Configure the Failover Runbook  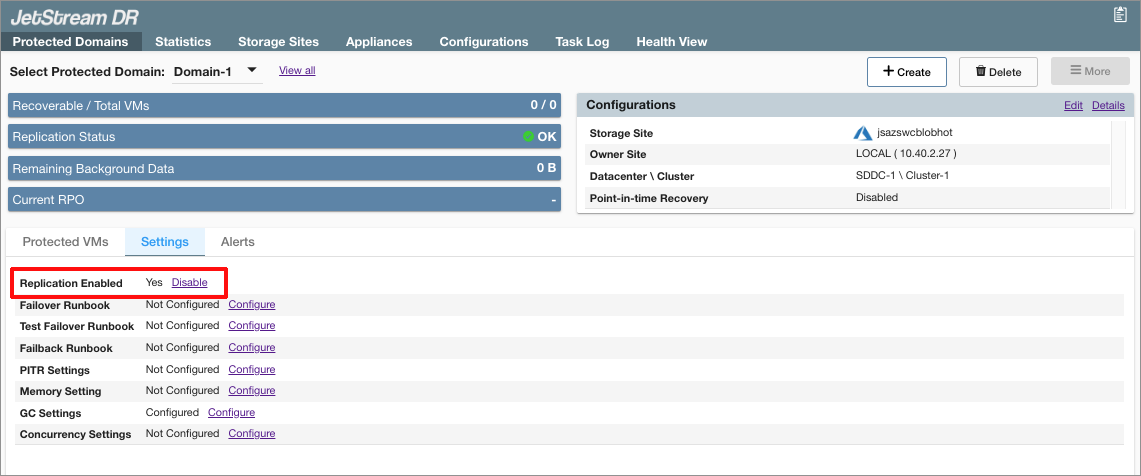pyautogui.click(x=251, y=305)
